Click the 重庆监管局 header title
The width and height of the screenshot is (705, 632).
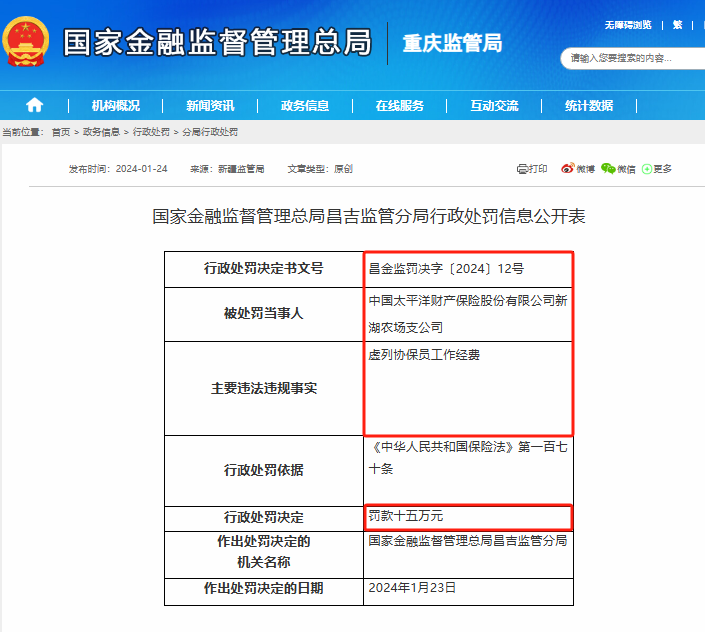coord(452,43)
